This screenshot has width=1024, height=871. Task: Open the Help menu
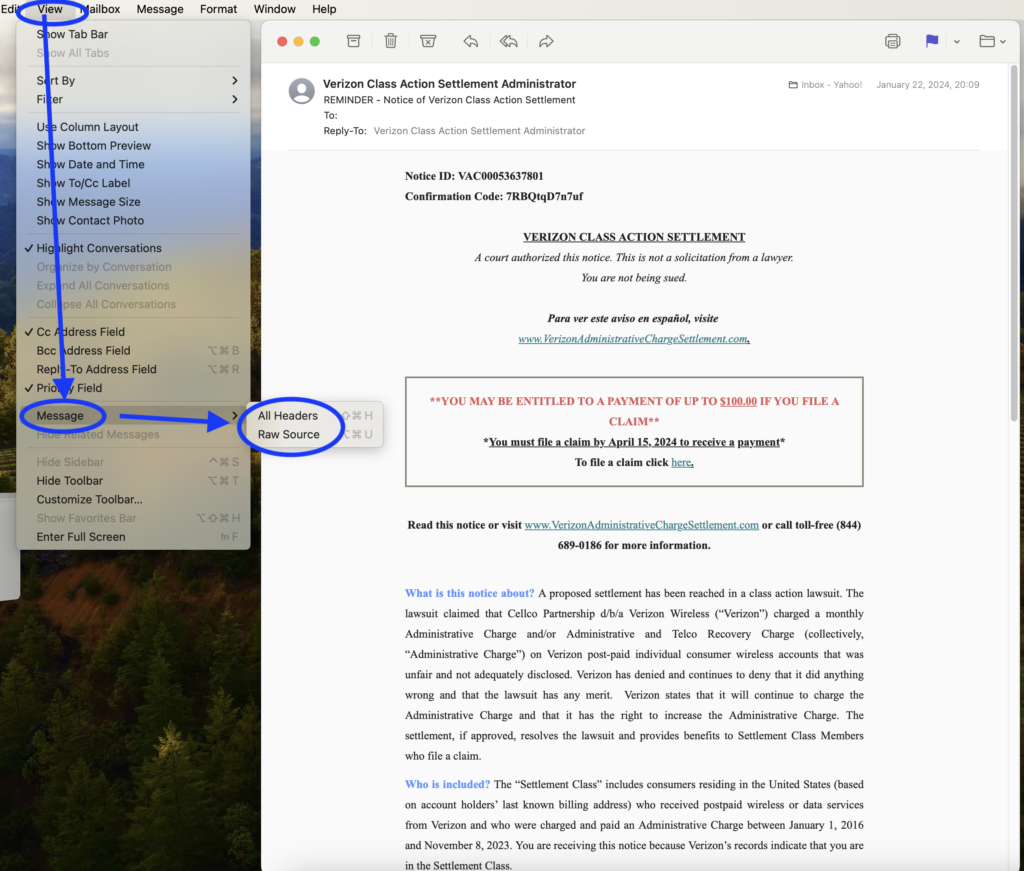coord(324,9)
